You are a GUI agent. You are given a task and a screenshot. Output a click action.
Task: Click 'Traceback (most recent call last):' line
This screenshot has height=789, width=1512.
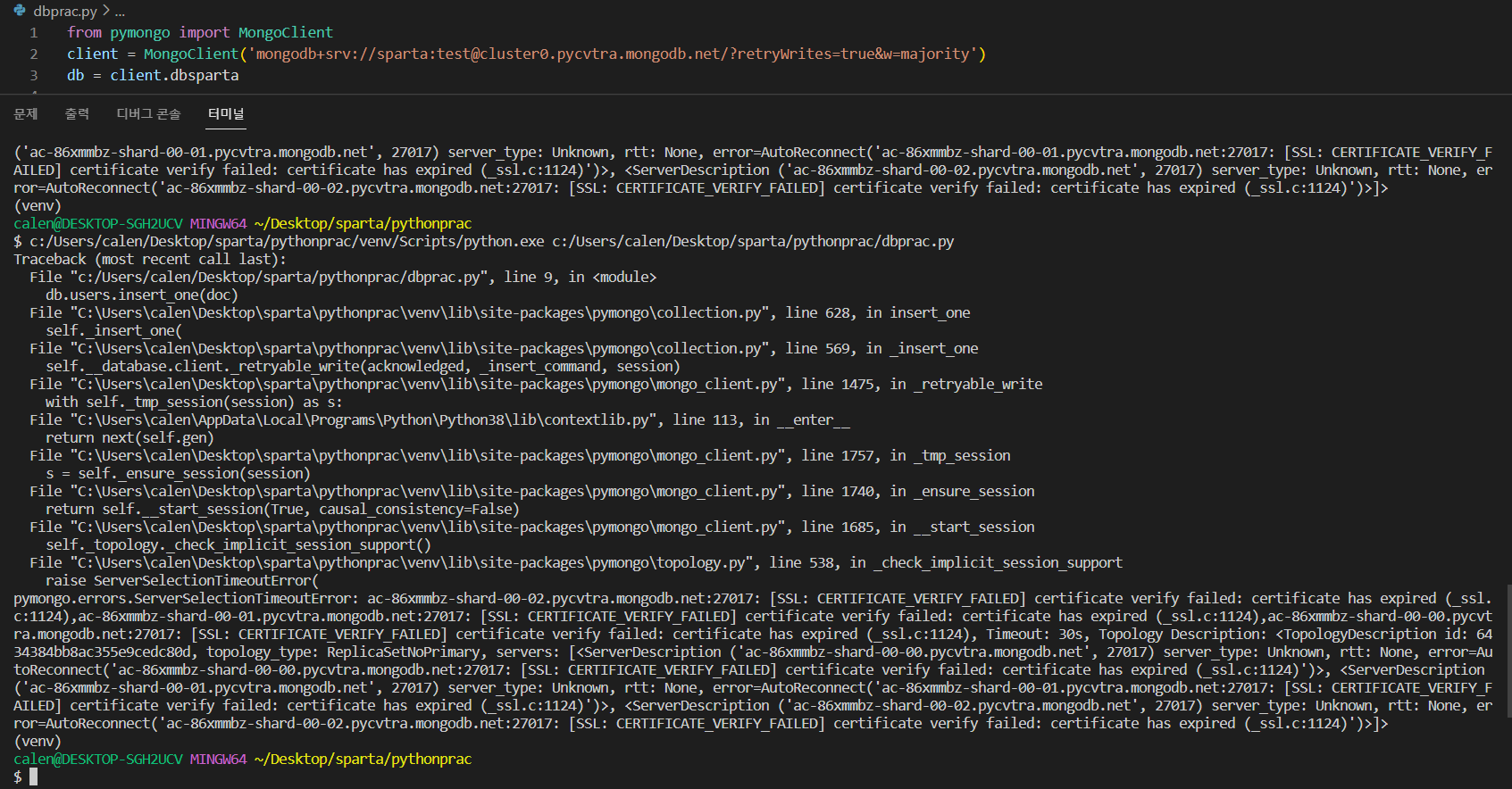pyautogui.click(x=150, y=260)
